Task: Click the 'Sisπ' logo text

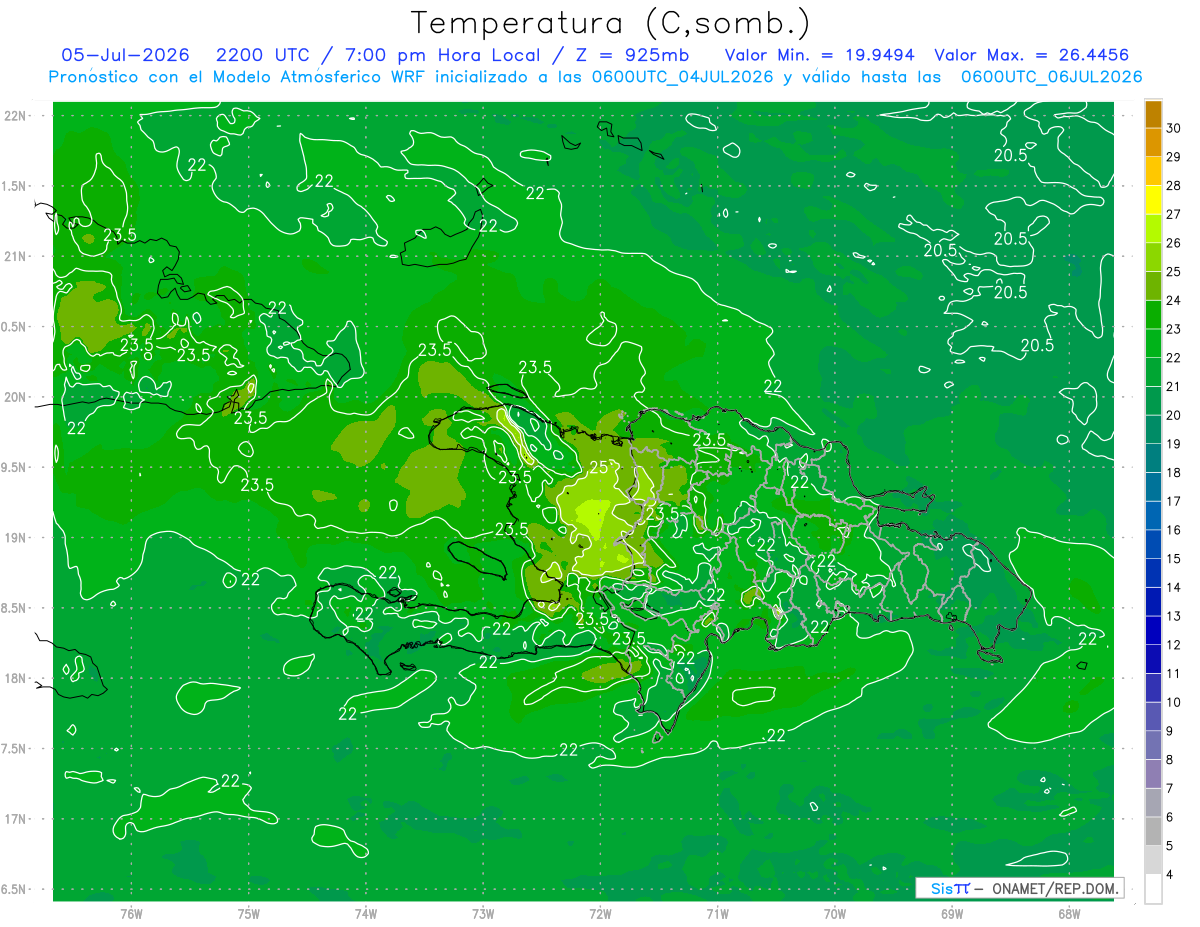Action: (951, 888)
